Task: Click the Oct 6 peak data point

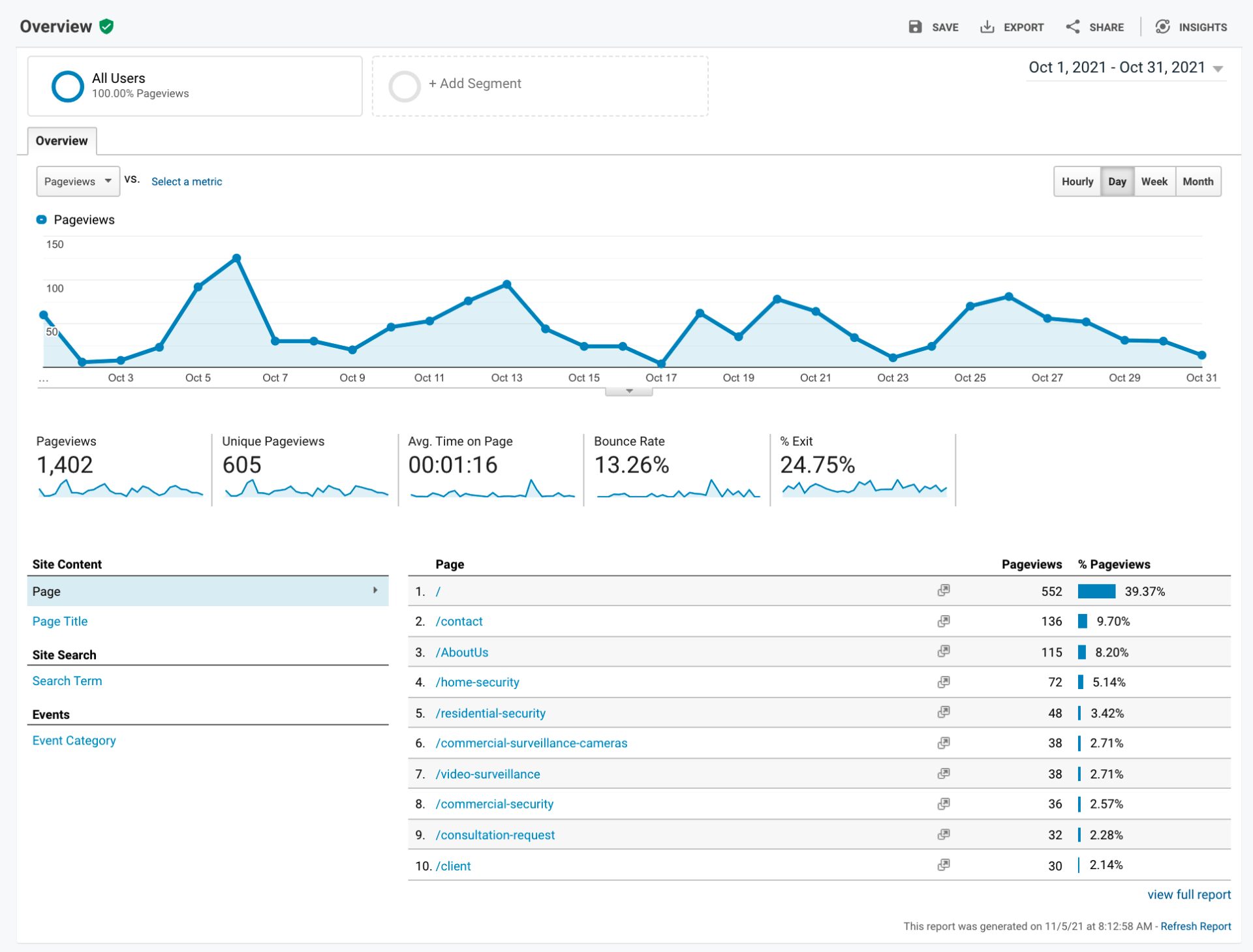Action: 237,259
